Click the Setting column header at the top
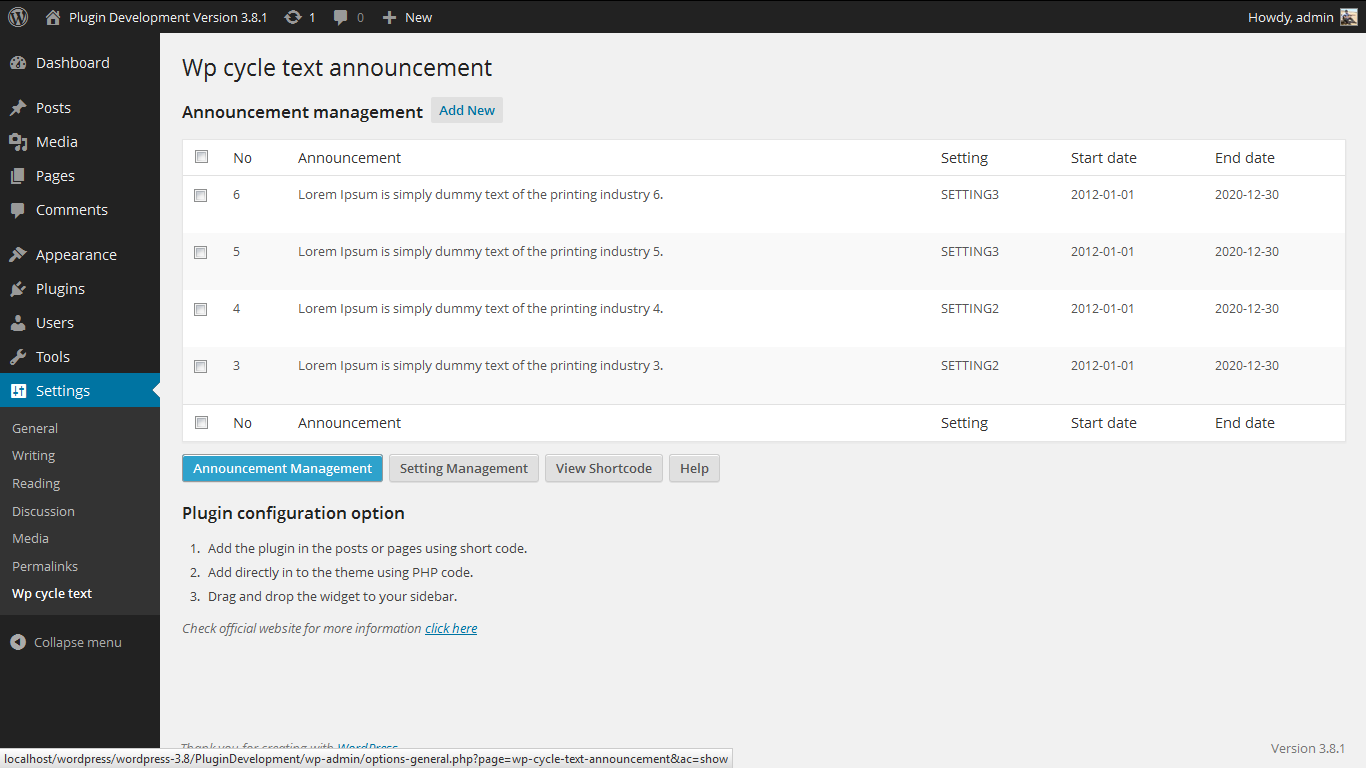This screenshot has width=1366, height=768. coord(964,158)
